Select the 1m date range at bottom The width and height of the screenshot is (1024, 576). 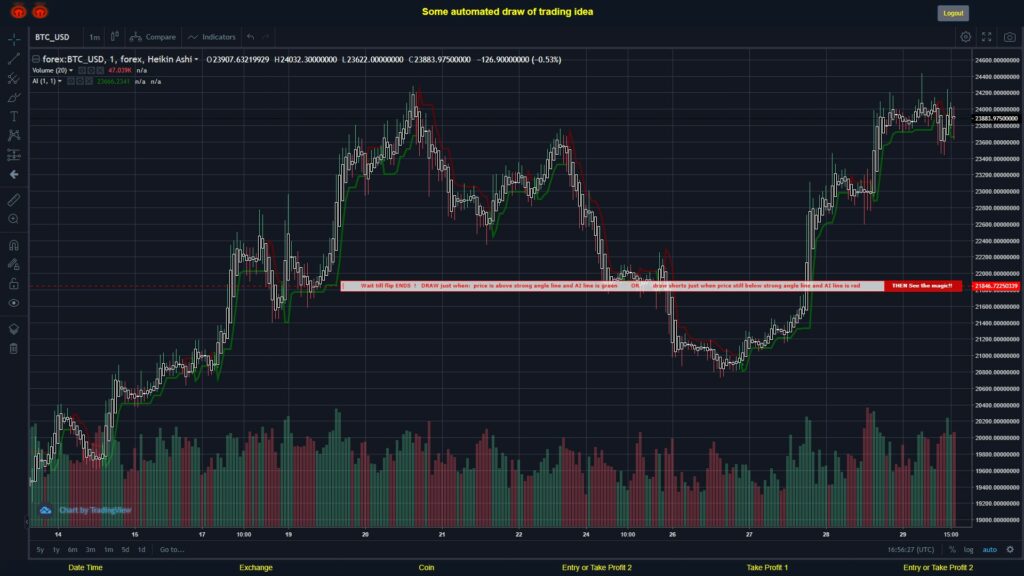108,550
